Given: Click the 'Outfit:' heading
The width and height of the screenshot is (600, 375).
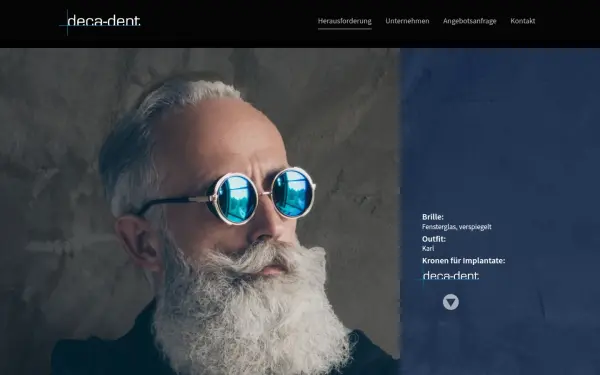Looking at the screenshot, I should [434, 239].
